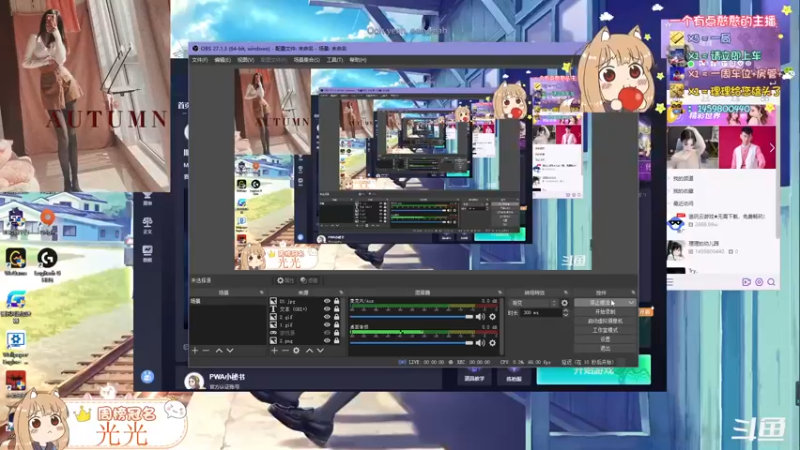Image resolution: width=800 pixels, height=450 pixels.
Task: Open the 滤镜 filters button
Action: (x=309, y=280)
